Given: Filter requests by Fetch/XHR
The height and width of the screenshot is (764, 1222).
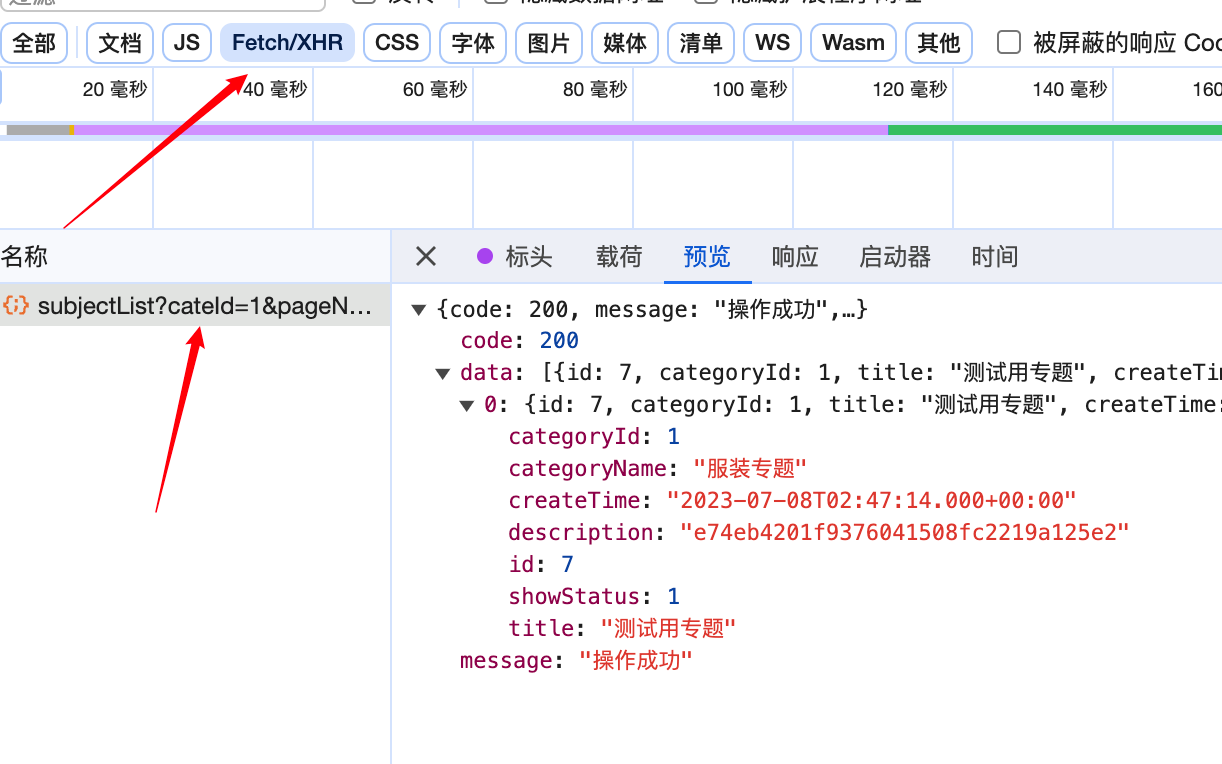Looking at the screenshot, I should [287, 43].
